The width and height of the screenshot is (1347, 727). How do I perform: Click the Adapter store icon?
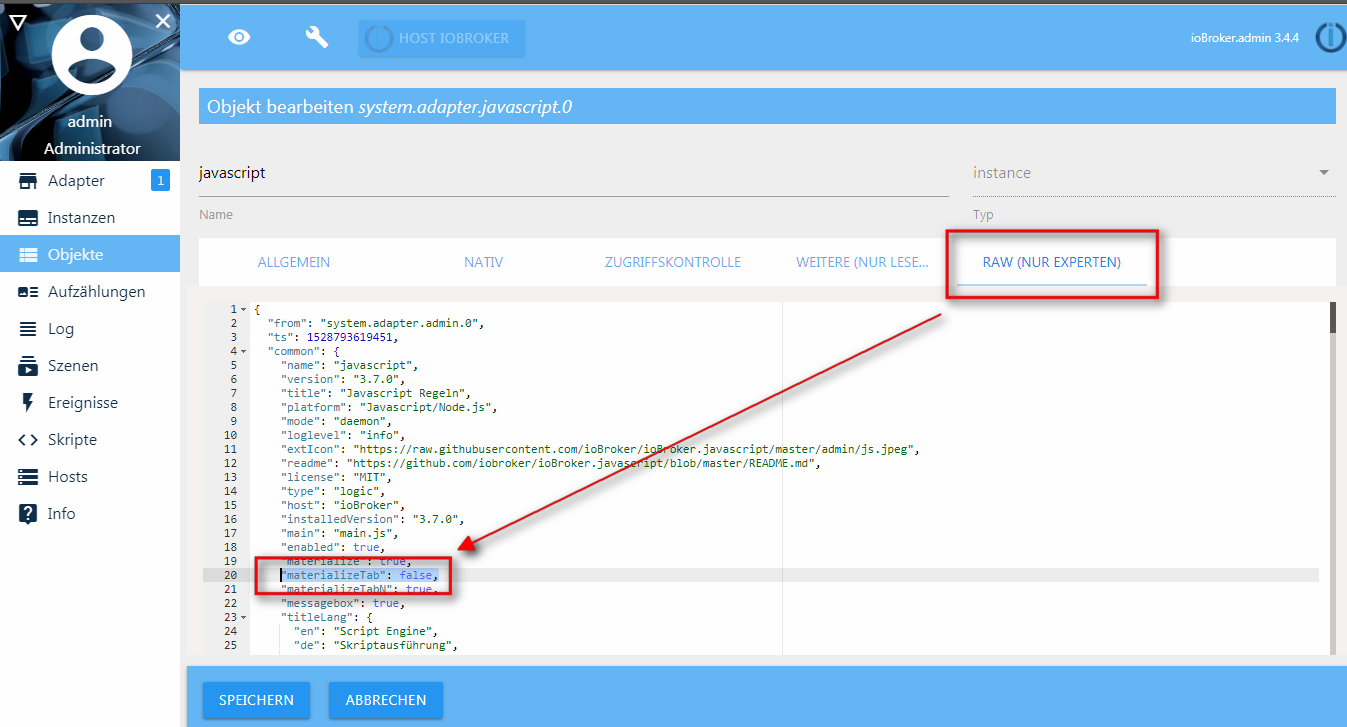click(28, 181)
